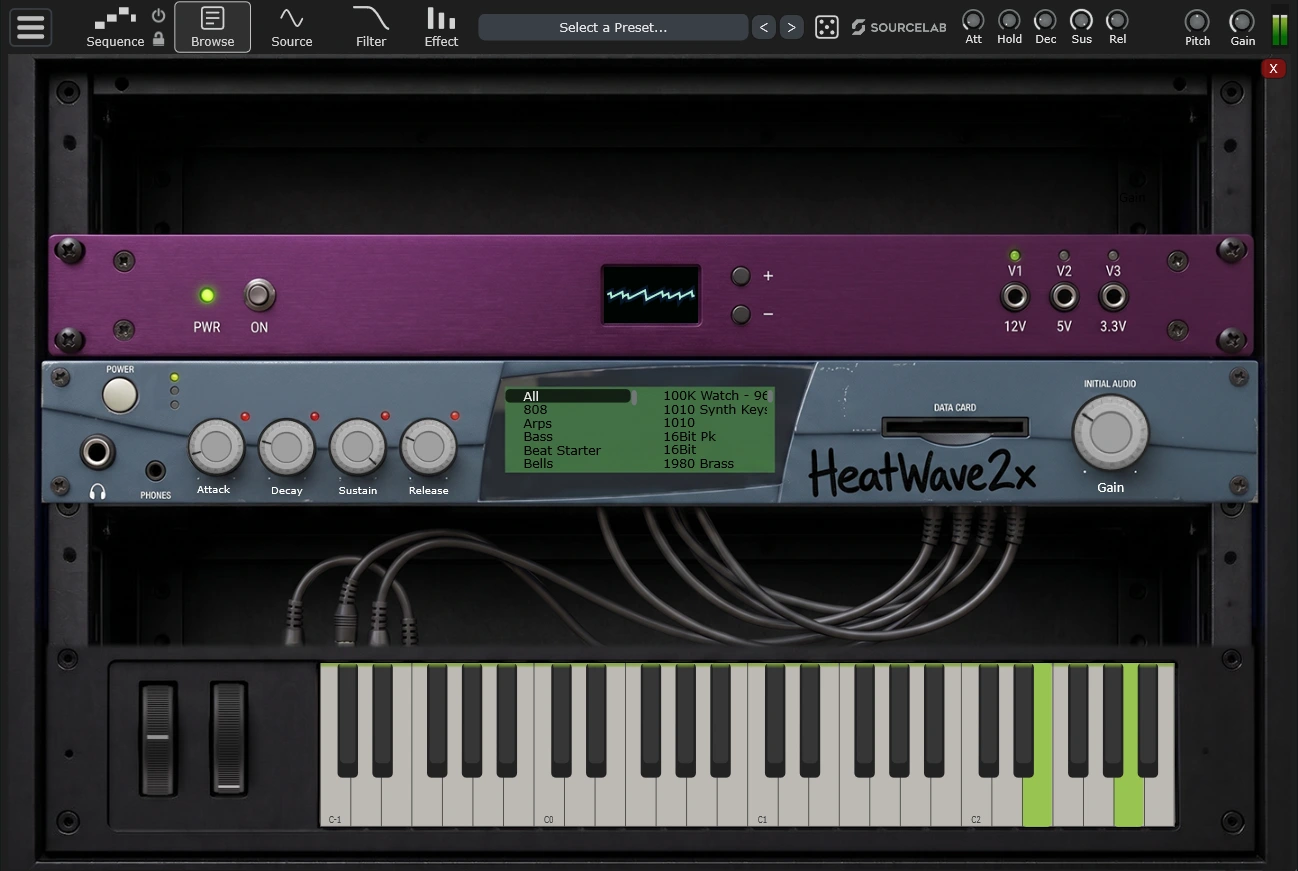Screen dimensions: 1298x871
Task: Click the green PWR LED indicator
Action: point(207,295)
